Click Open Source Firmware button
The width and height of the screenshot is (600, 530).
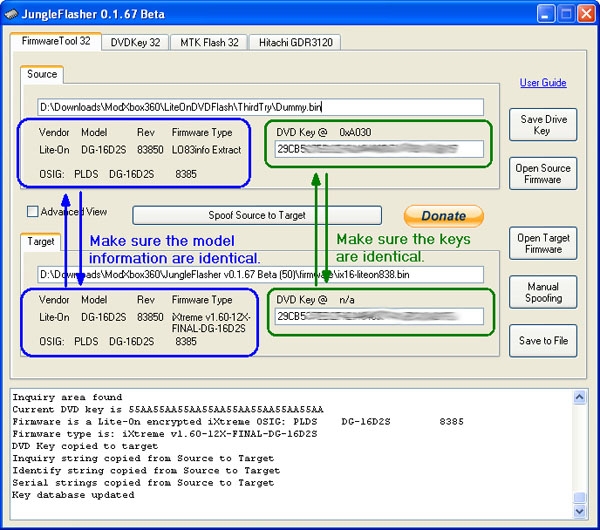click(543, 174)
